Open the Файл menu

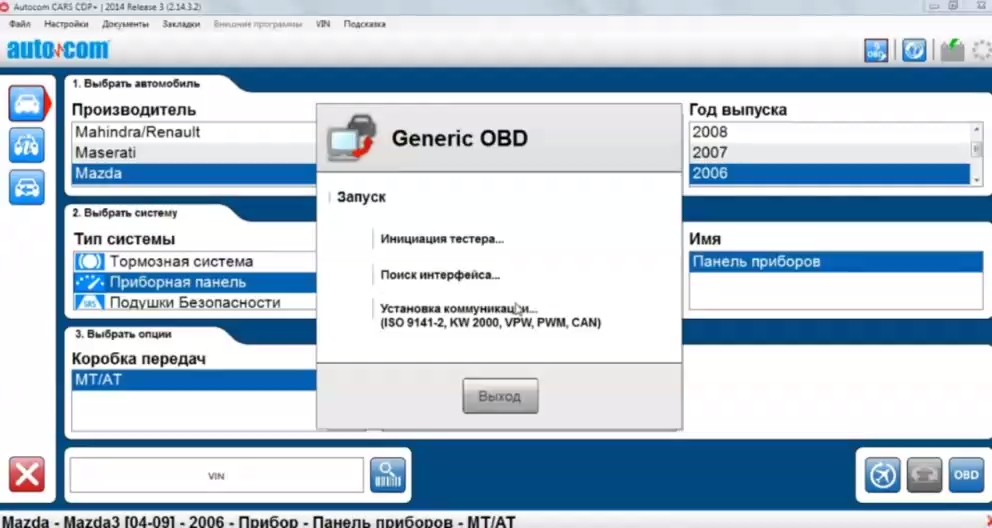[x=20, y=24]
